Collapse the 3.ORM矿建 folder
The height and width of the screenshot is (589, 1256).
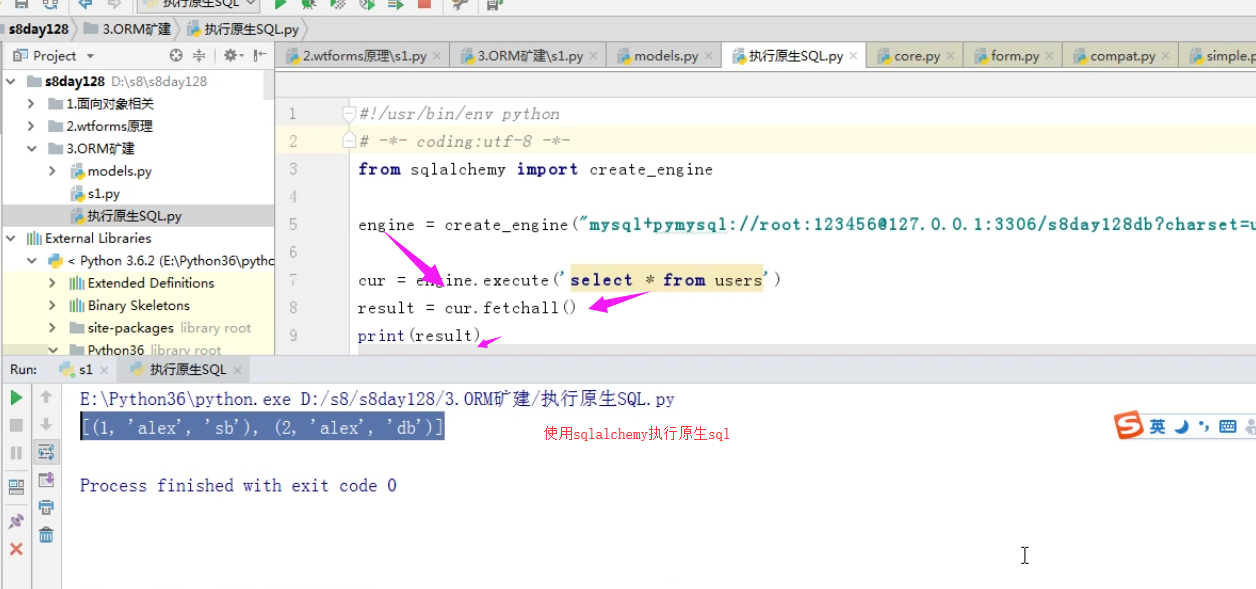31,148
